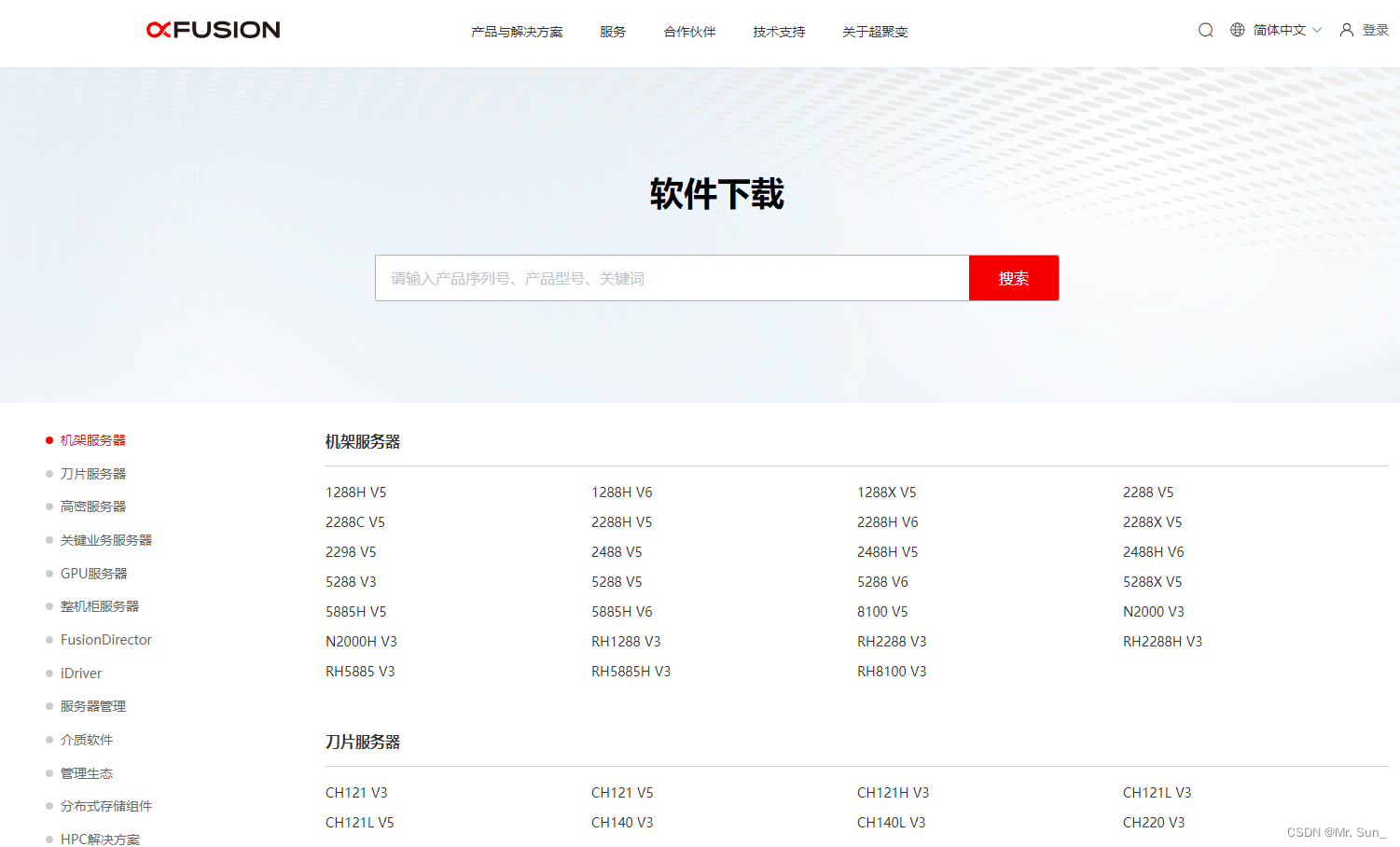
Task: Open the RH8100 V3 product link
Action: pyautogui.click(x=892, y=672)
